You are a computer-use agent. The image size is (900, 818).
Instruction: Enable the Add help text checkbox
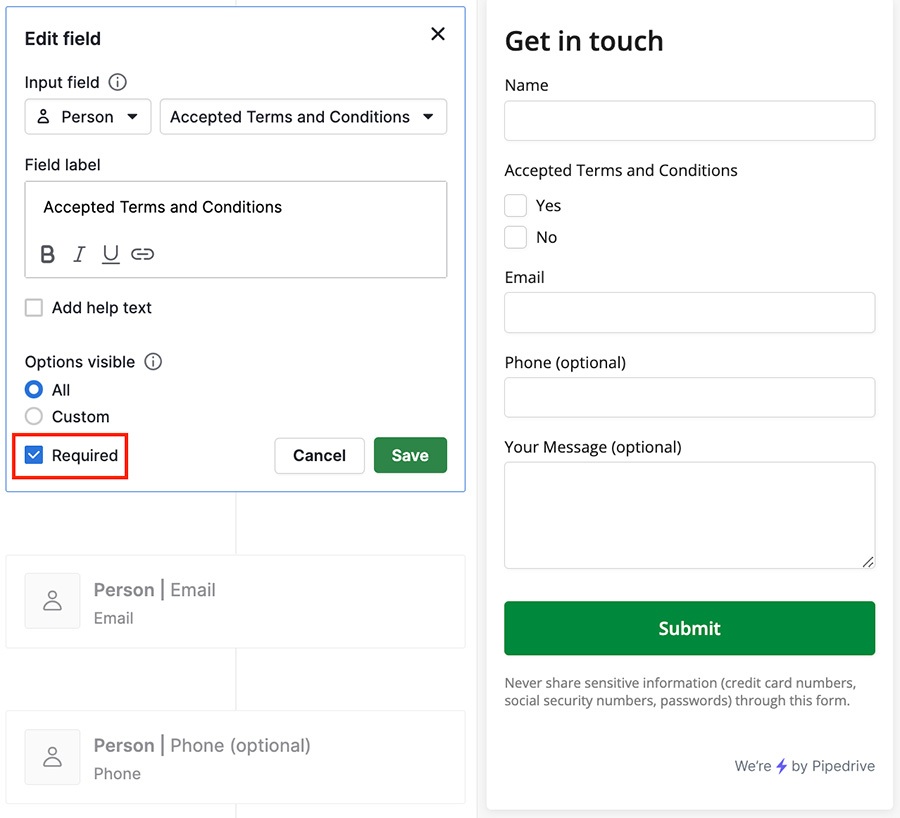pyautogui.click(x=34, y=308)
